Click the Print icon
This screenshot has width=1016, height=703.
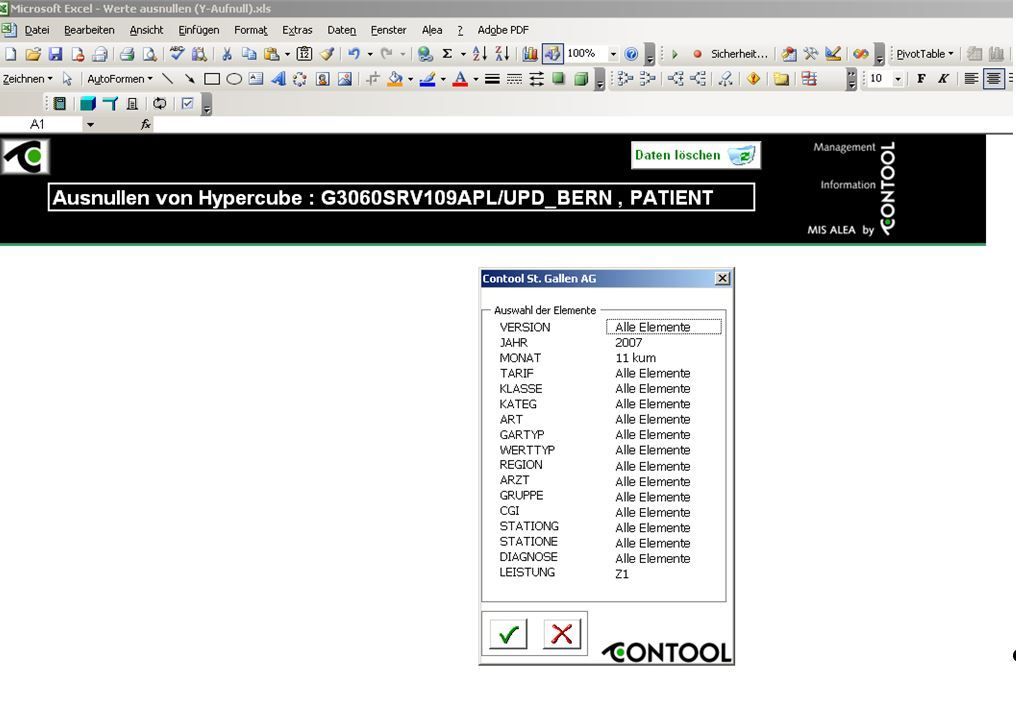[128, 54]
